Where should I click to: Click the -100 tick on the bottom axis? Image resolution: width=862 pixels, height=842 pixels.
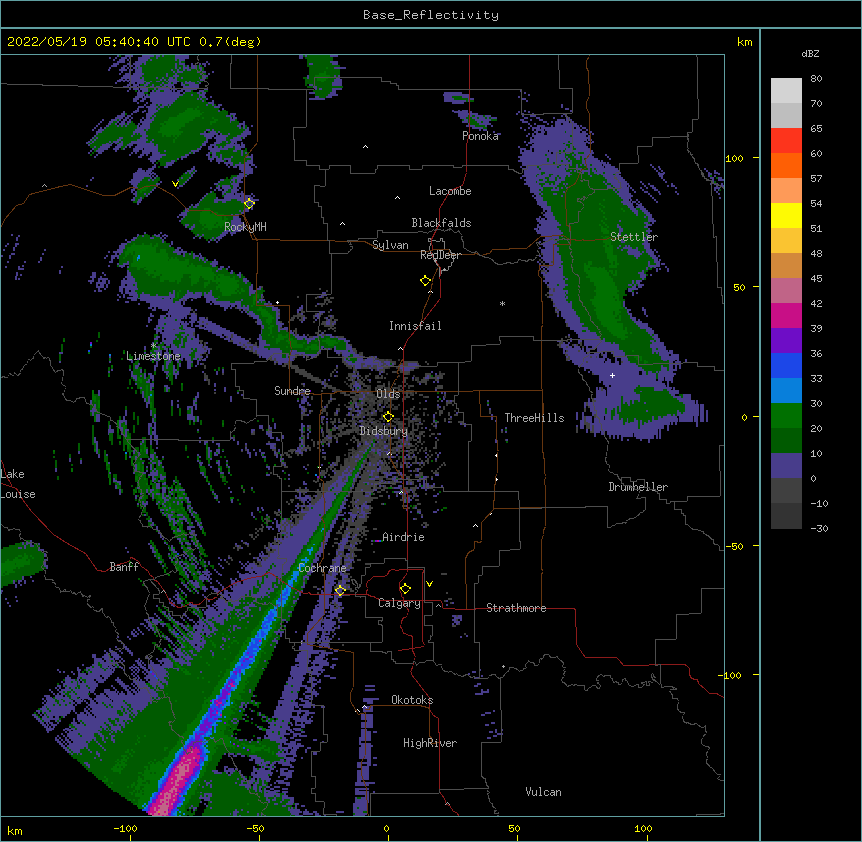[x=125, y=828]
